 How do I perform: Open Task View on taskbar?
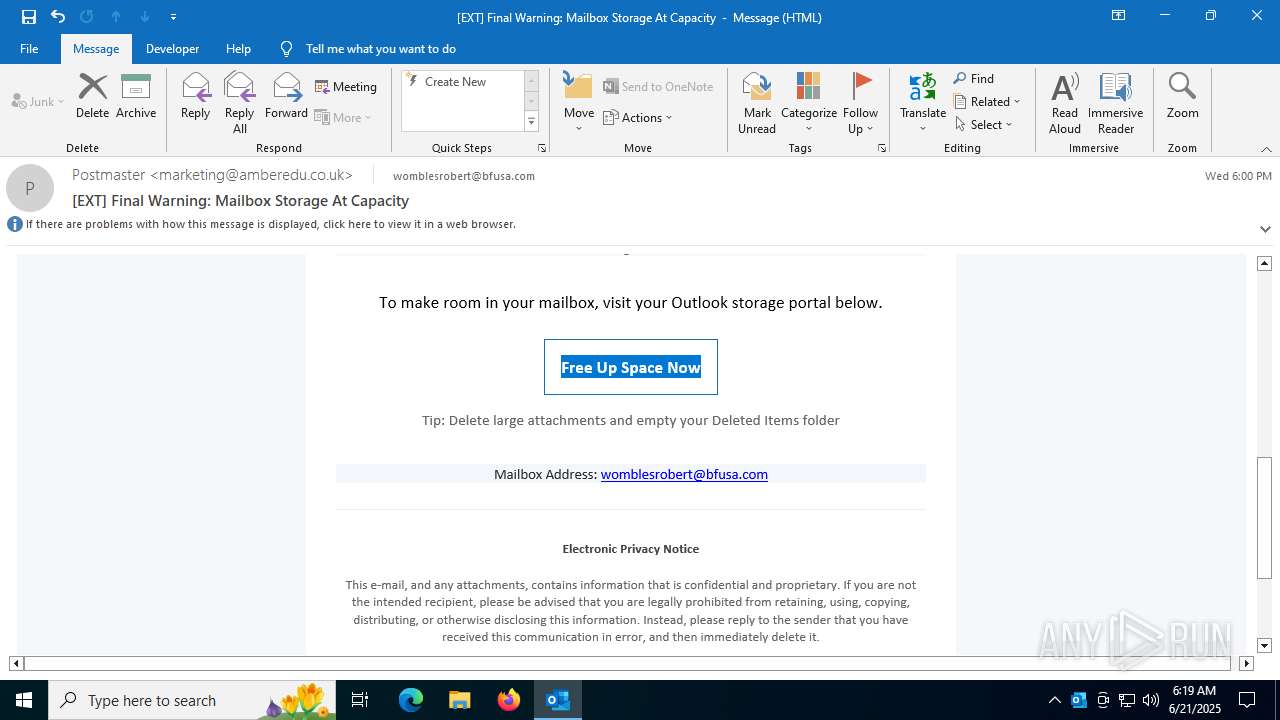click(x=361, y=700)
